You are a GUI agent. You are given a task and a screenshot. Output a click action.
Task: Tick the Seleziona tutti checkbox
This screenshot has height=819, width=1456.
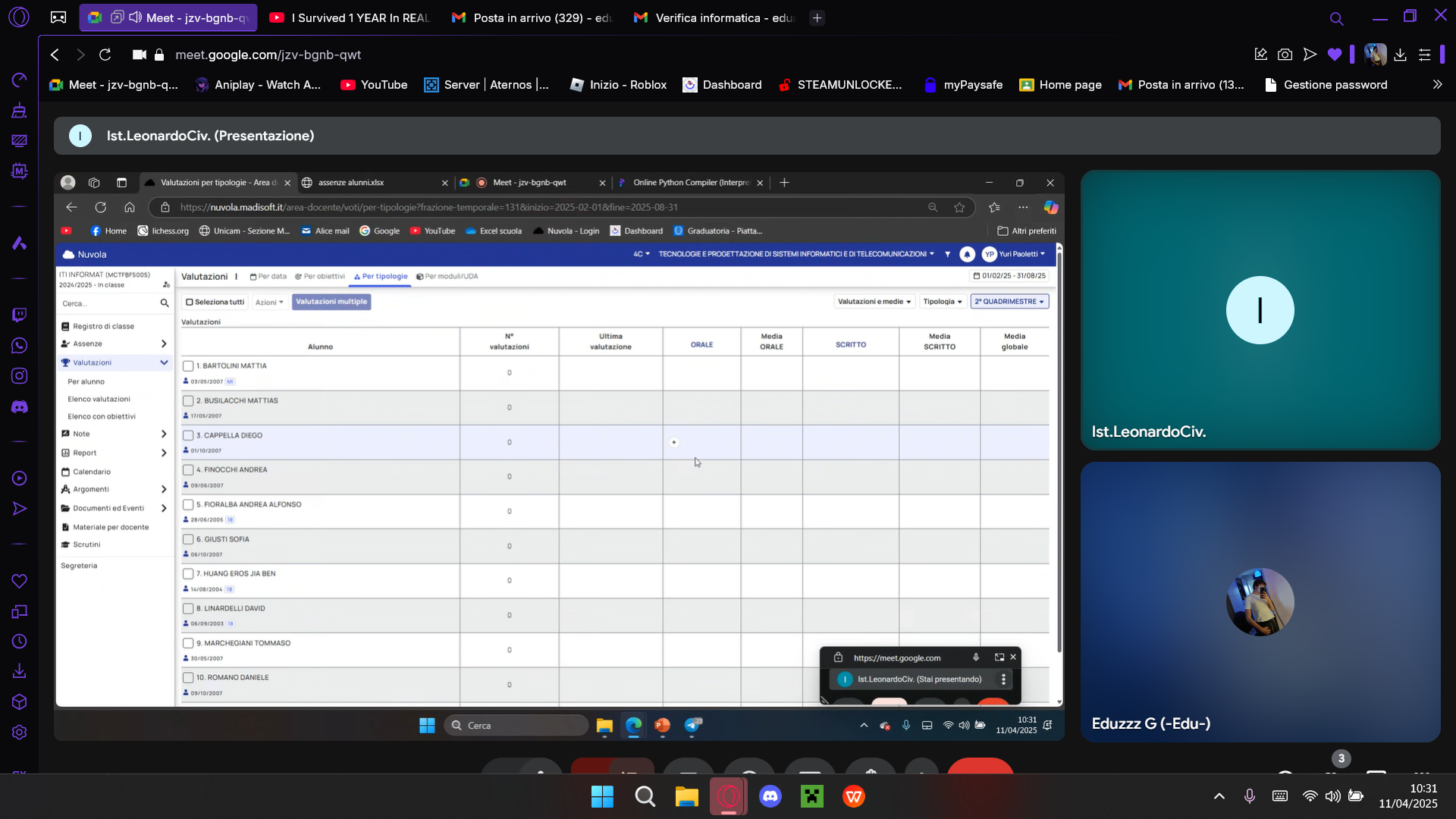pos(190,302)
